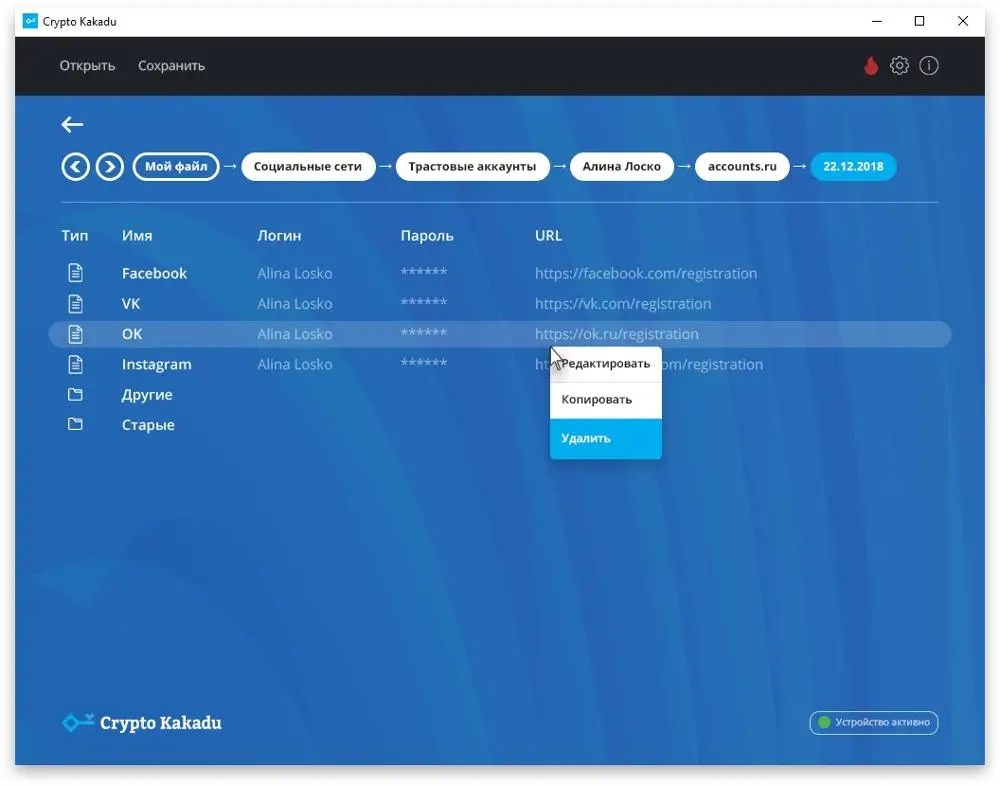1000x786 pixels.
Task: Choose Копировать from the context menu
Action: point(606,400)
